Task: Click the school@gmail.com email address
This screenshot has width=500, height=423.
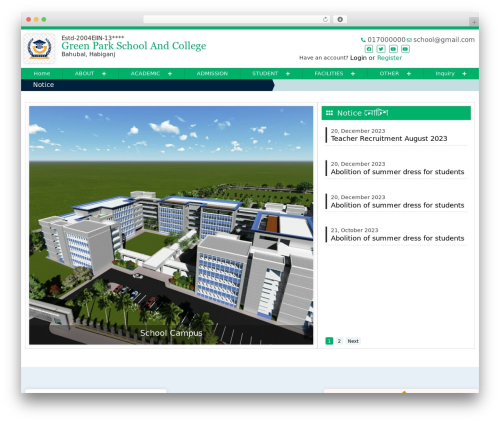Action: pyautogui.click(x=444, y=40)
